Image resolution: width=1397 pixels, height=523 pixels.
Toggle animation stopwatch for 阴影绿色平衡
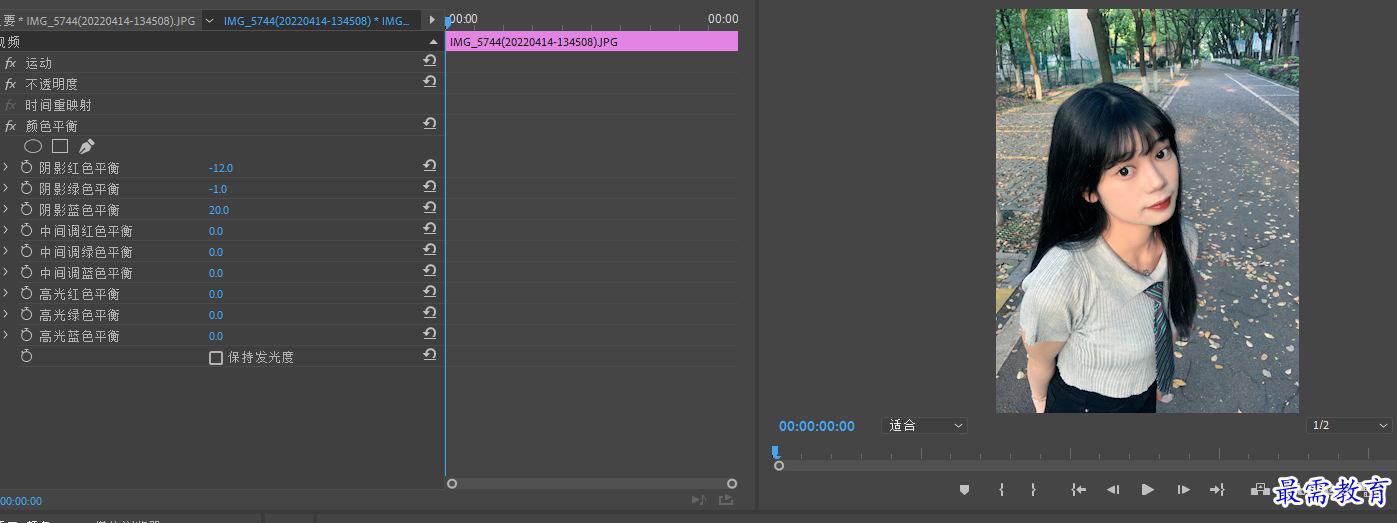point(27,189)
